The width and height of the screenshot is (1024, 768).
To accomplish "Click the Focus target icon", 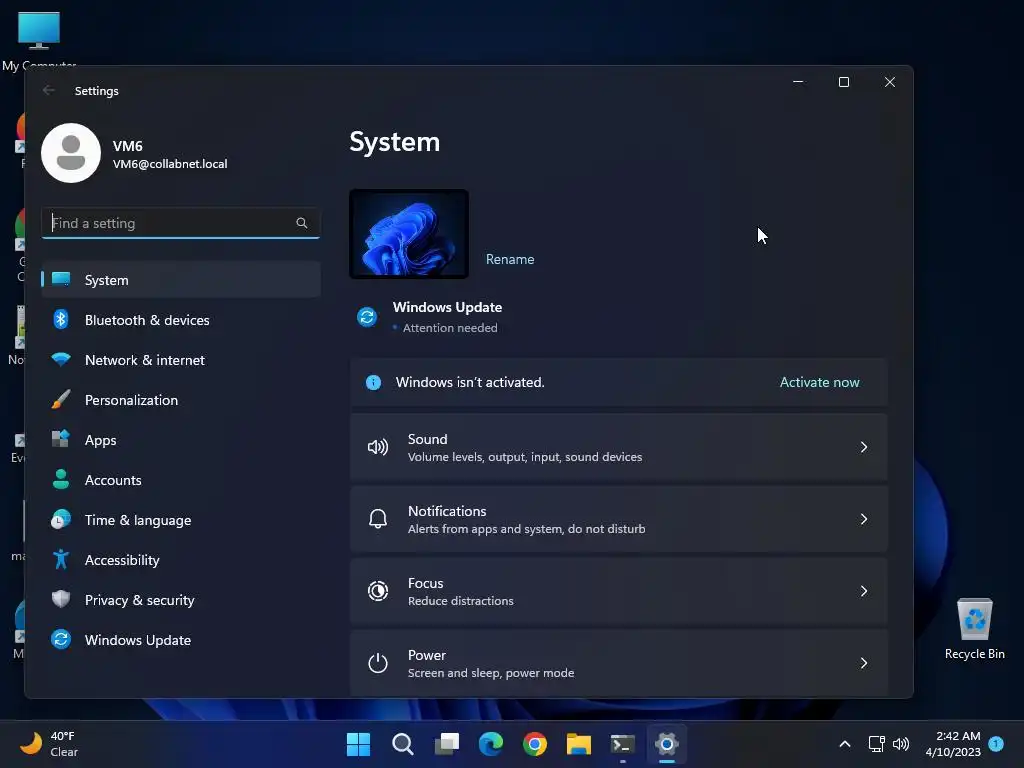I will point(378,591).
